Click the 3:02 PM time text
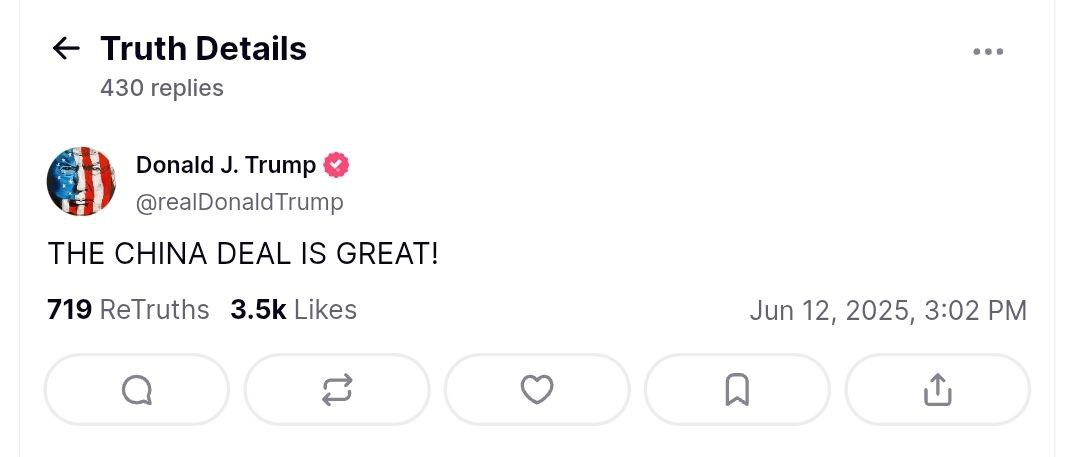The width and height of the screenshot is (1080, 457). [x=974, y=311]
